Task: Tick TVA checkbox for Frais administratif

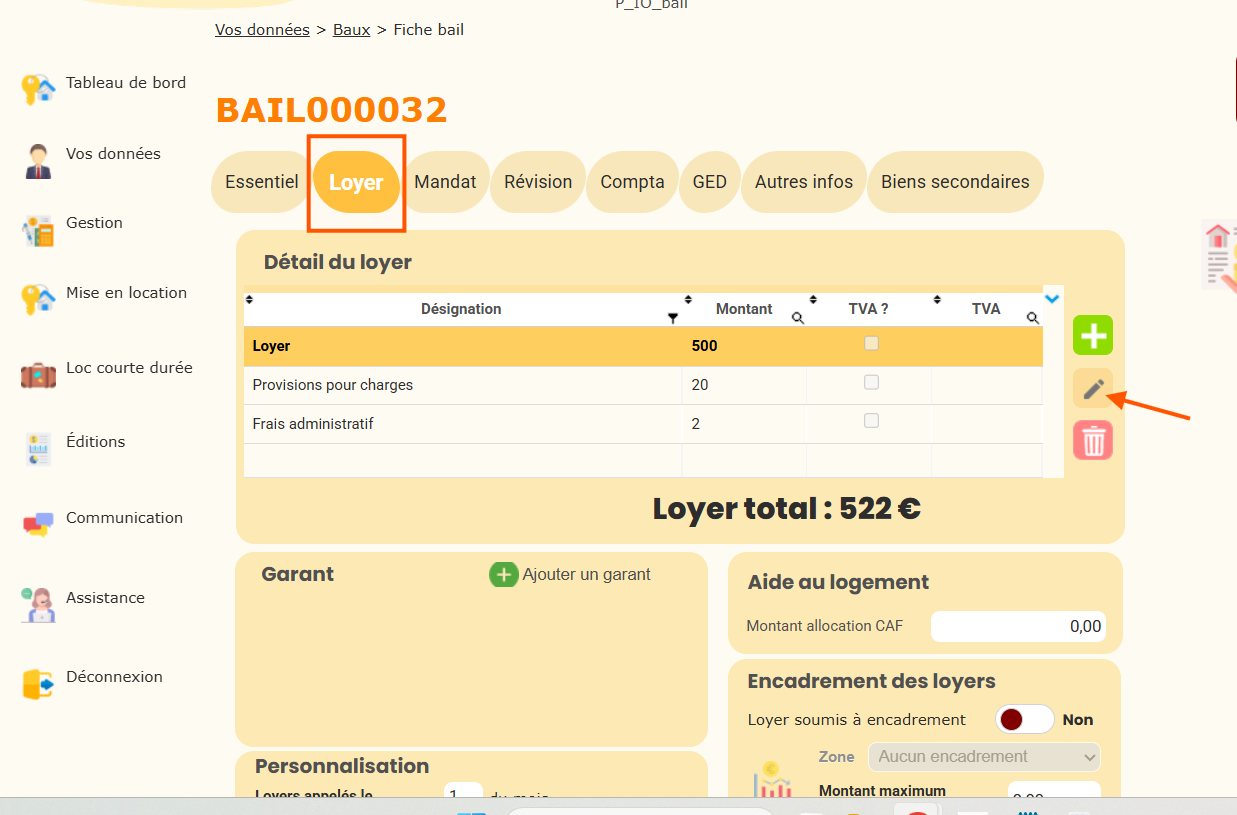Action: coord(871,421)
